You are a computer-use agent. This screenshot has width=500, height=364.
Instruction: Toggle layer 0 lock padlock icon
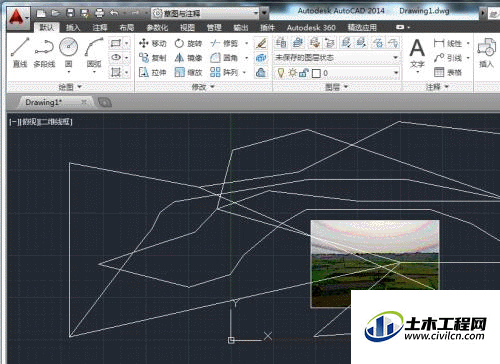[x=303, y=73]
